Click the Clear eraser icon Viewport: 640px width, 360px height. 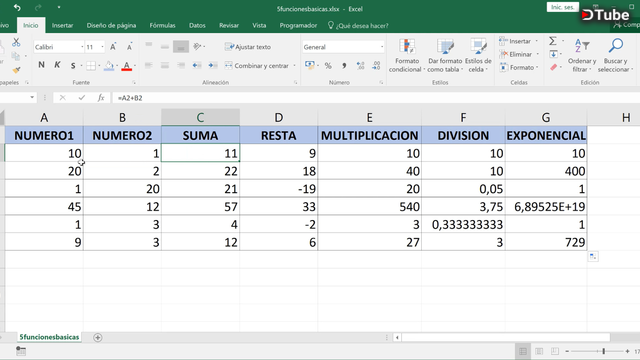pos(553,67)
